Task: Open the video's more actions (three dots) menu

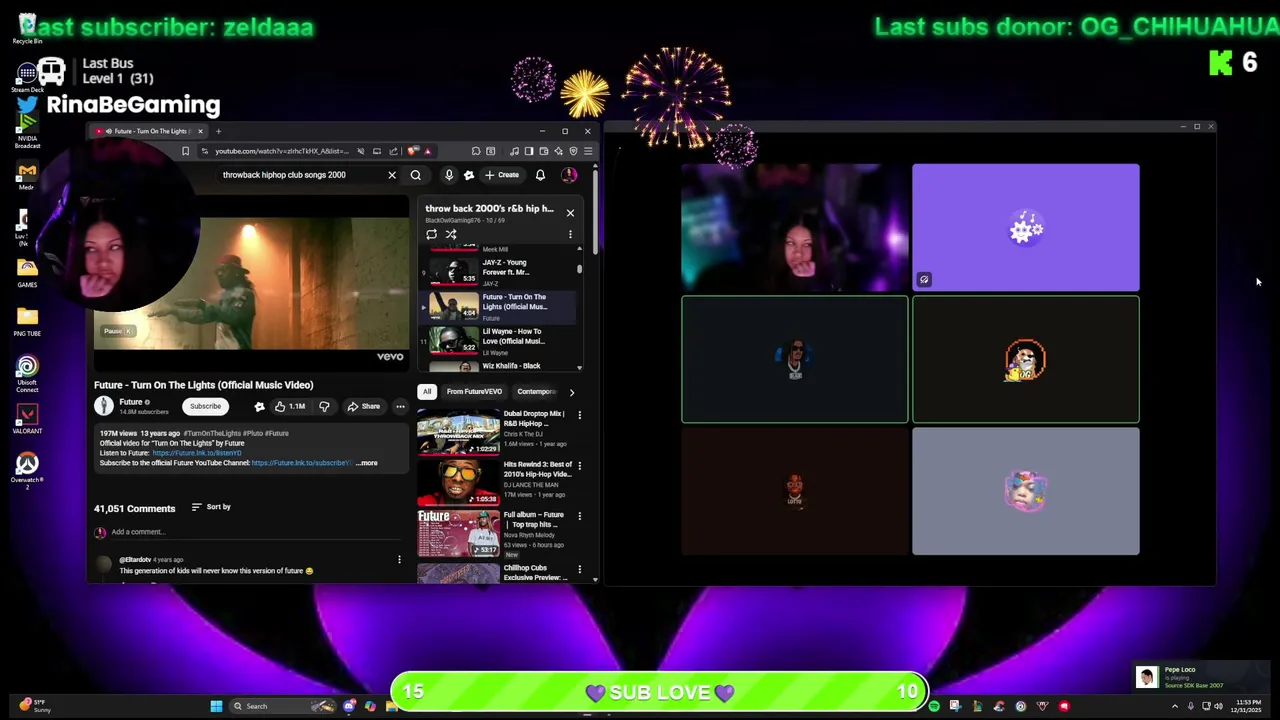Action: pos(400,406)
